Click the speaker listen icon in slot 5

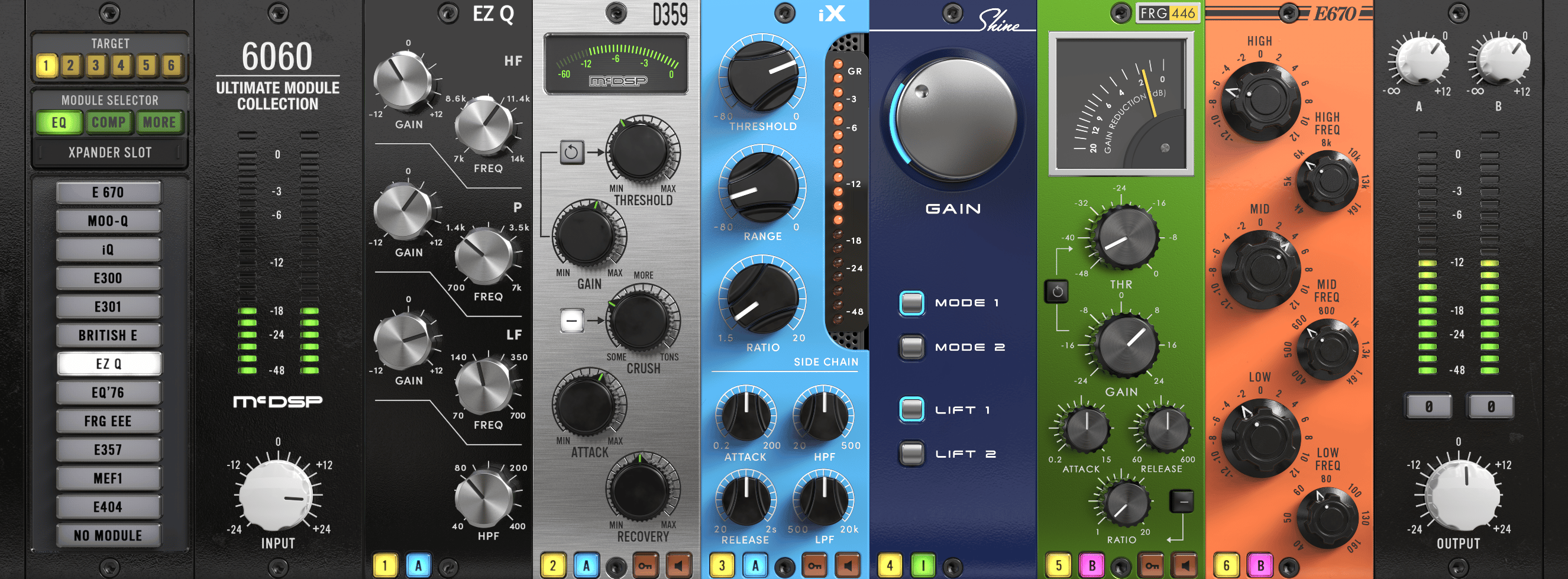[1185, 565]
